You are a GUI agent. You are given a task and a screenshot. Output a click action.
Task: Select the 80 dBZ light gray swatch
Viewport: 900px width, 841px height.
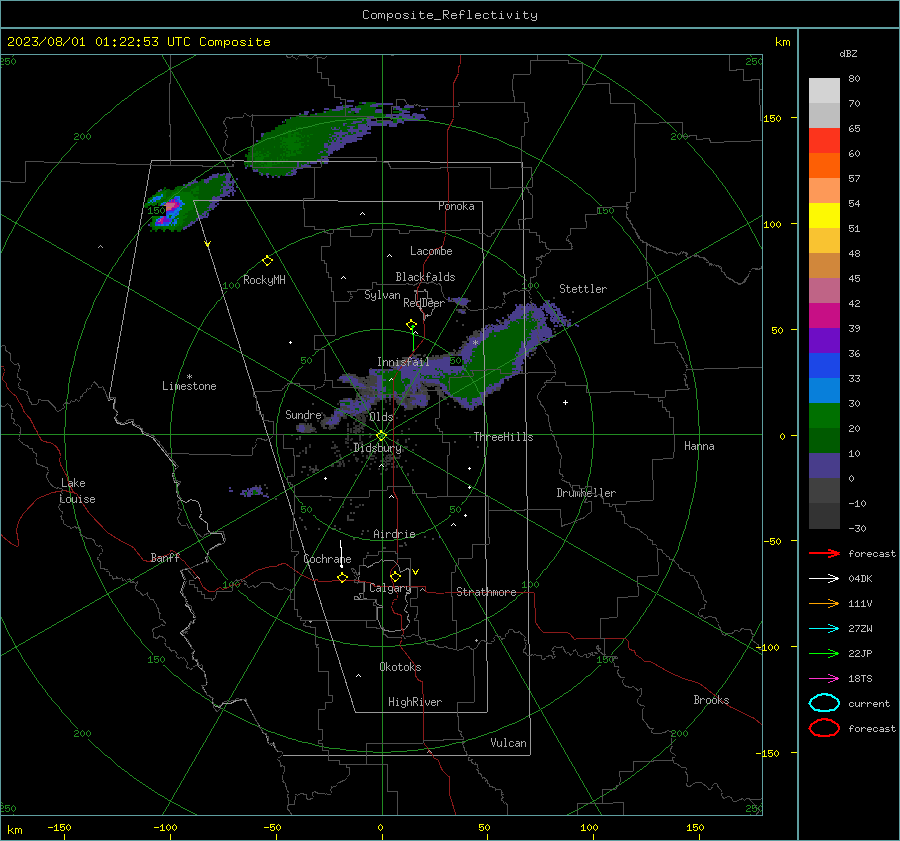[824, 90]
